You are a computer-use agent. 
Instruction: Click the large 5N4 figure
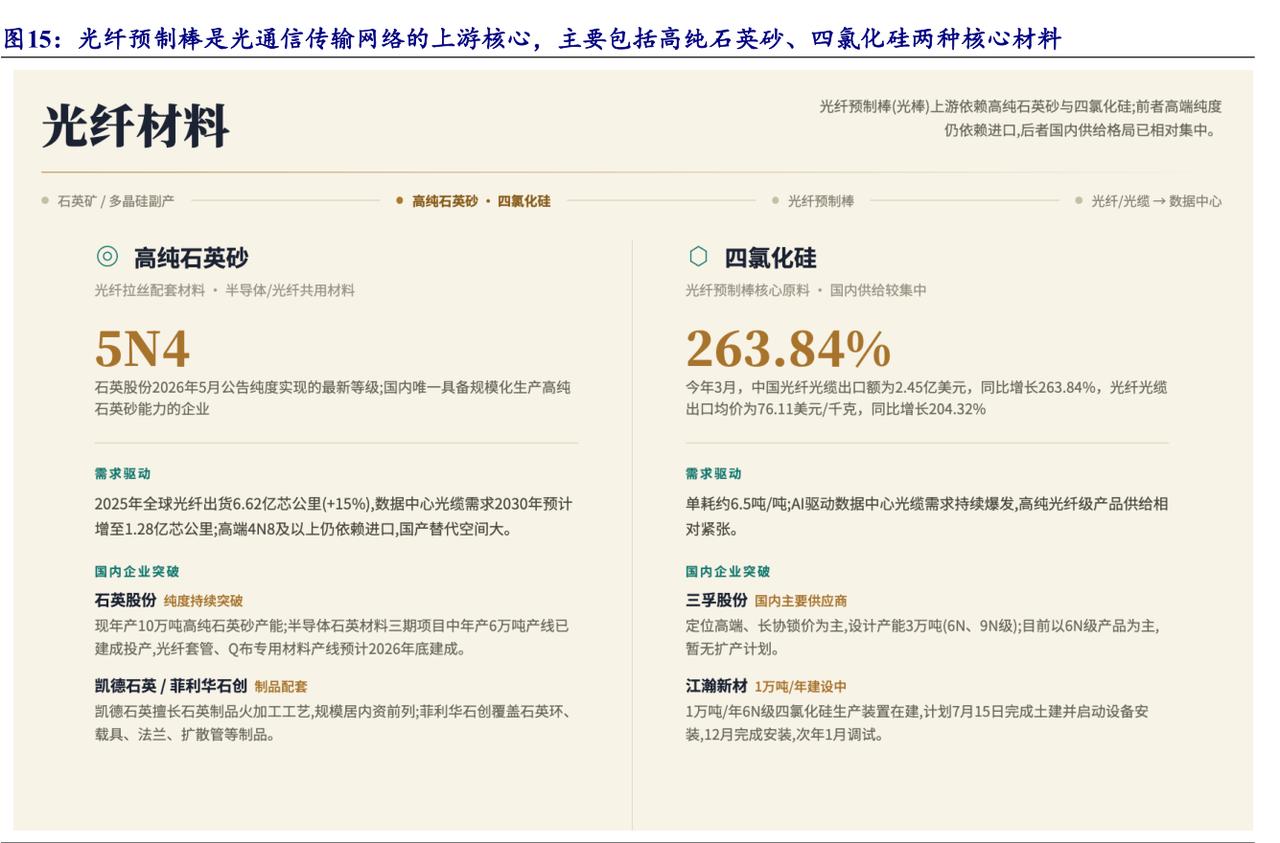142,349
